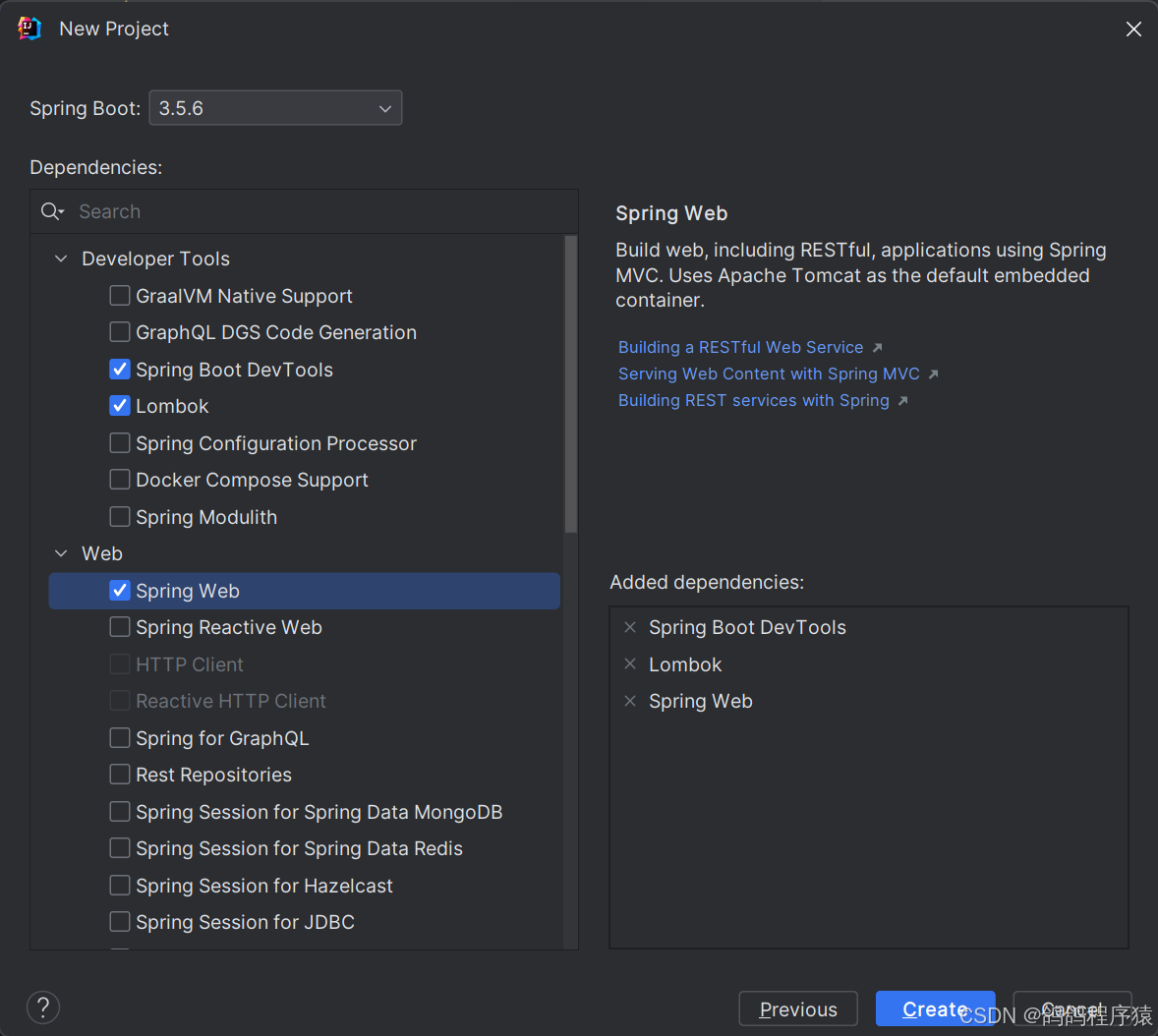Enable Spring for GraphQL checkbox
This screenshot has height=1036, width=1158.
120,737
